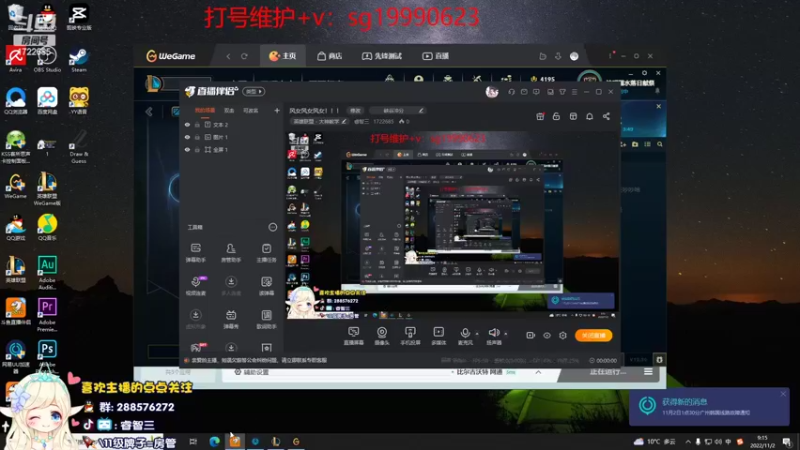Click 辅助设置 in WeGame bottom bar

(x=251, y=372)
